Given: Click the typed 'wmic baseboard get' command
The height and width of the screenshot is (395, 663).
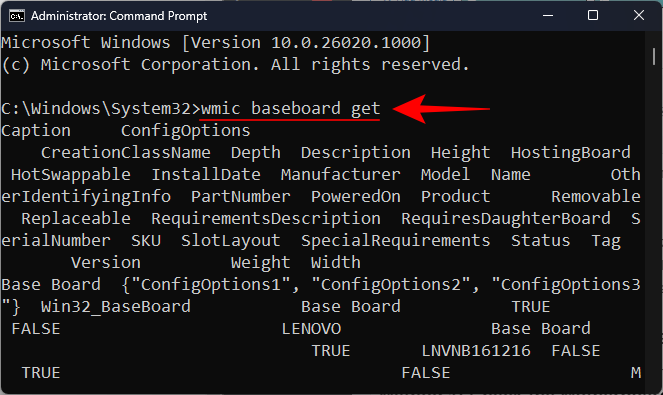Looking at the screenshot, I should (290, 109).
